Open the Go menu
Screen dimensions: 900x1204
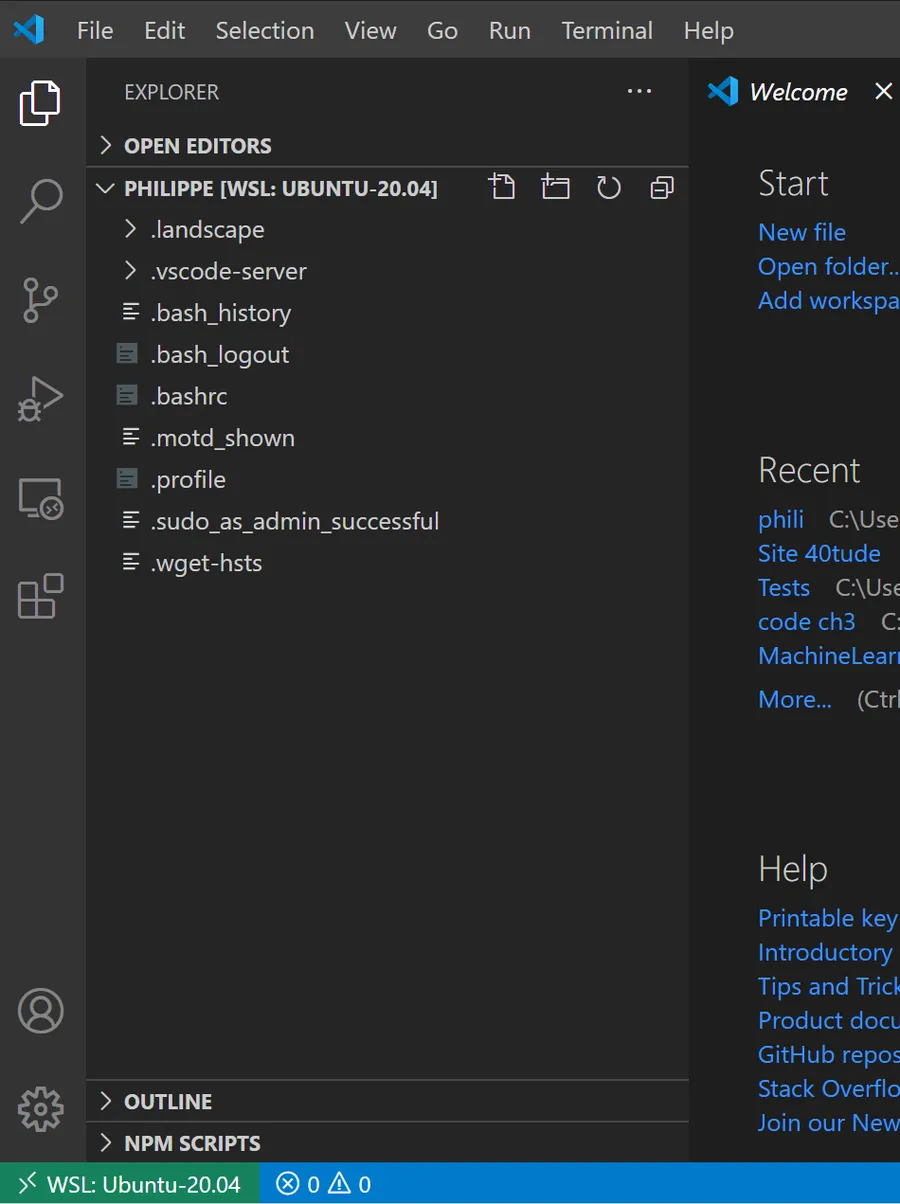[443, 31]
